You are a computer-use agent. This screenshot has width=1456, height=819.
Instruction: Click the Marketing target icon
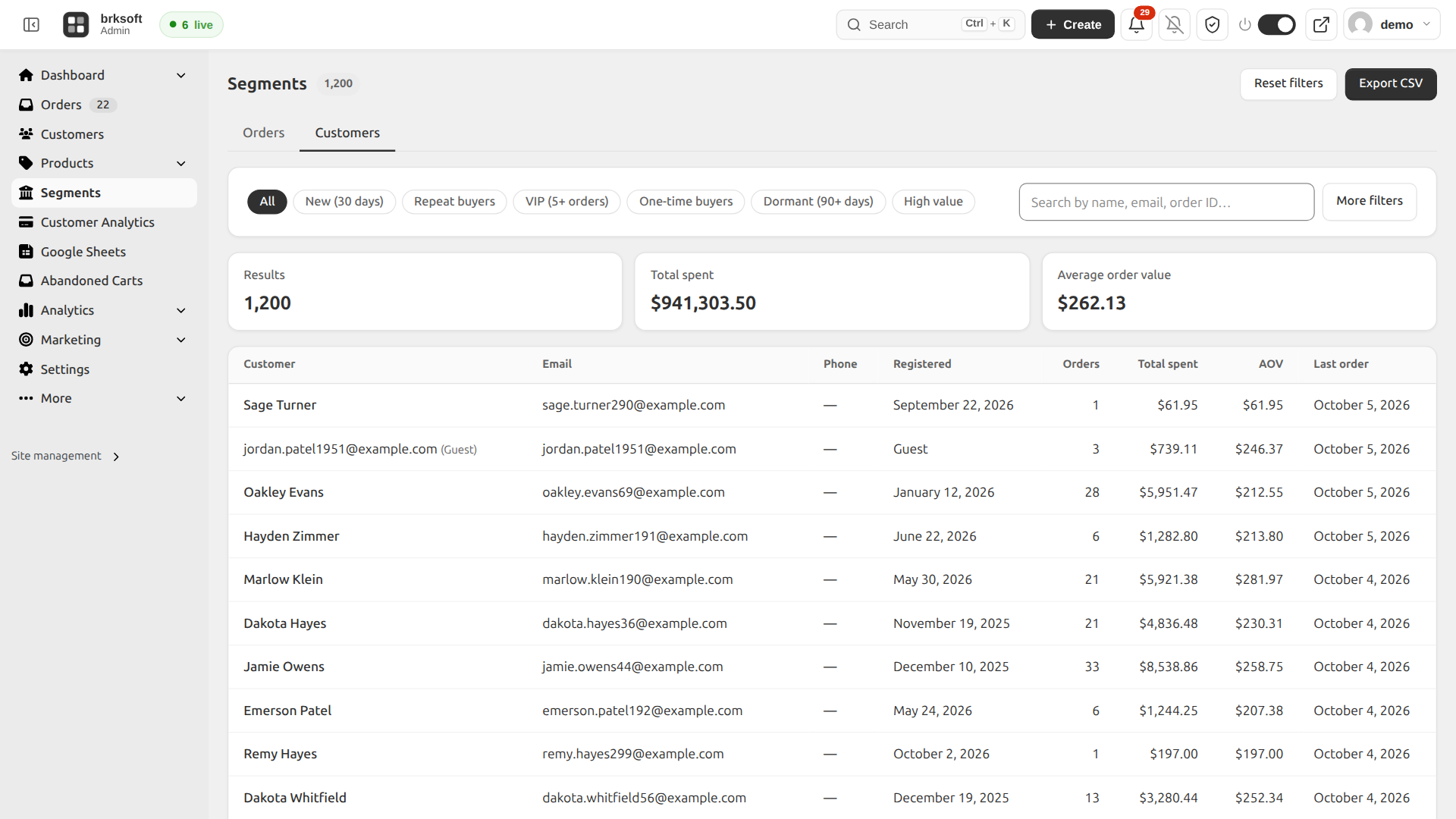[26, 340]
